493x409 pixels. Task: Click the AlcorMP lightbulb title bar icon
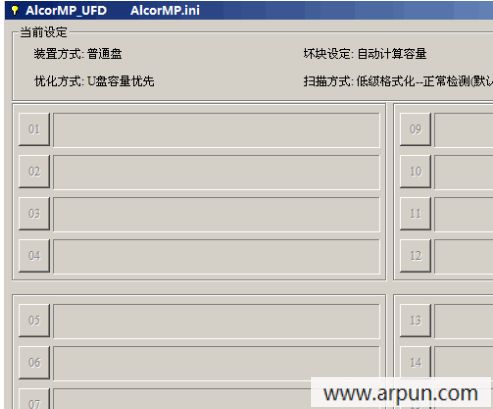15,10
